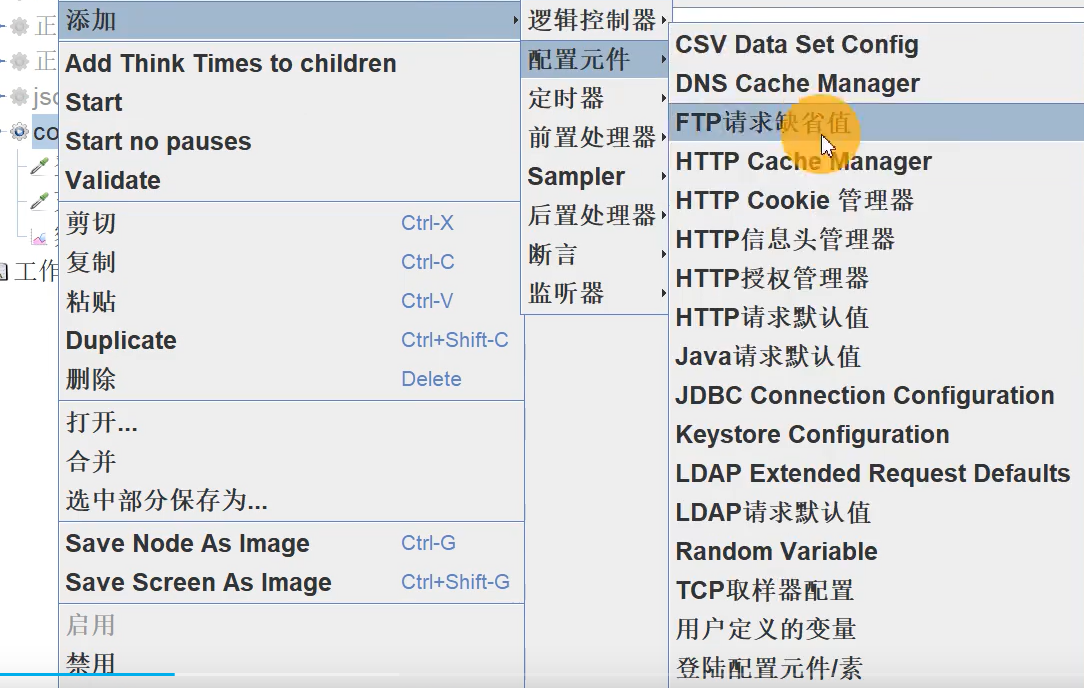The height and width of the screenshot is (688, 1084).
Task: Expand the 逻辑控制器 submenu arrow
Action: (663, 20)
